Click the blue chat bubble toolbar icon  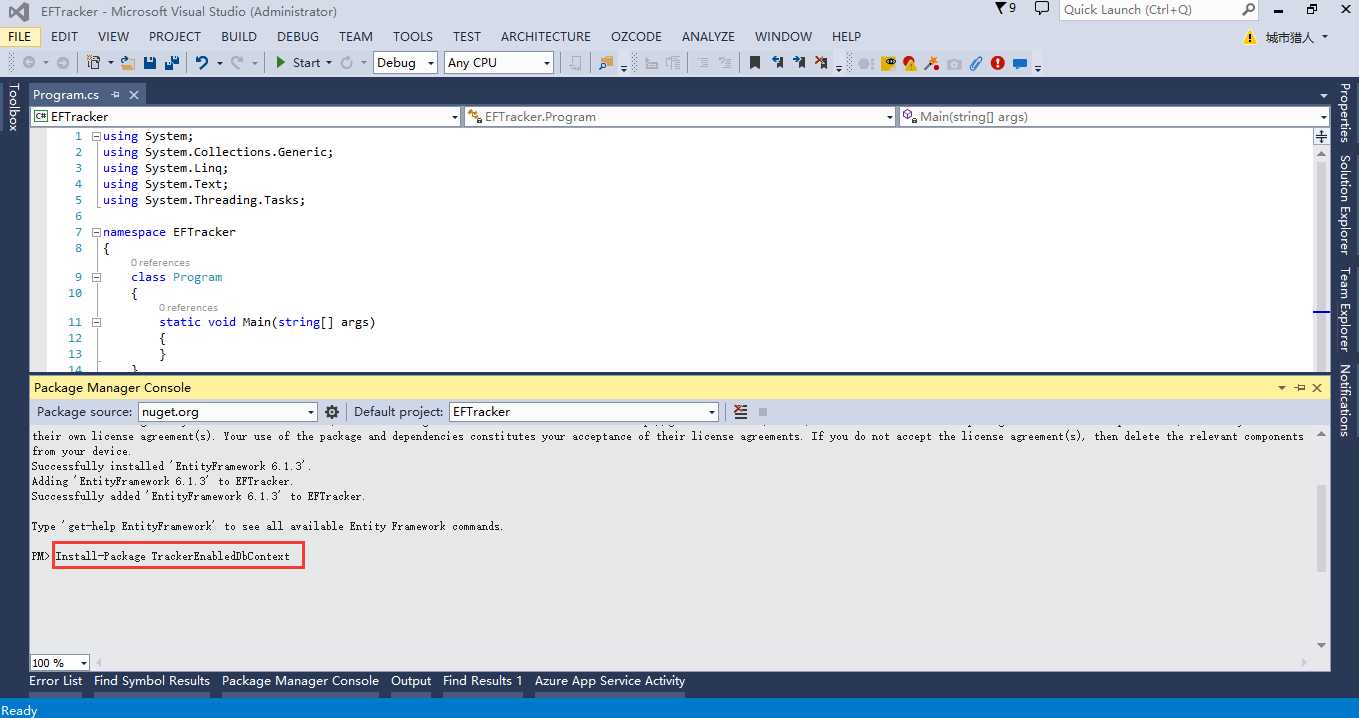coord(1020,62)
